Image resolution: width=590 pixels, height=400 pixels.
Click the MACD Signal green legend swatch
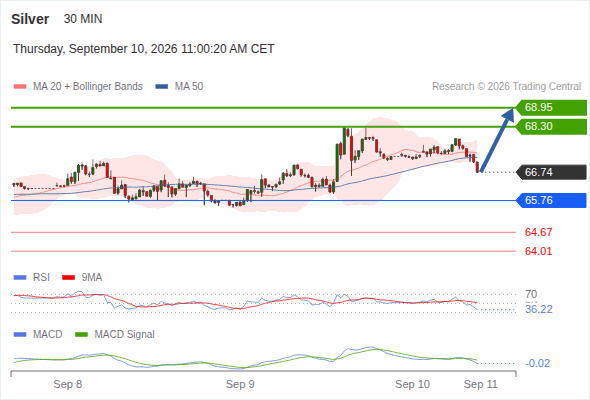point(81,334)
